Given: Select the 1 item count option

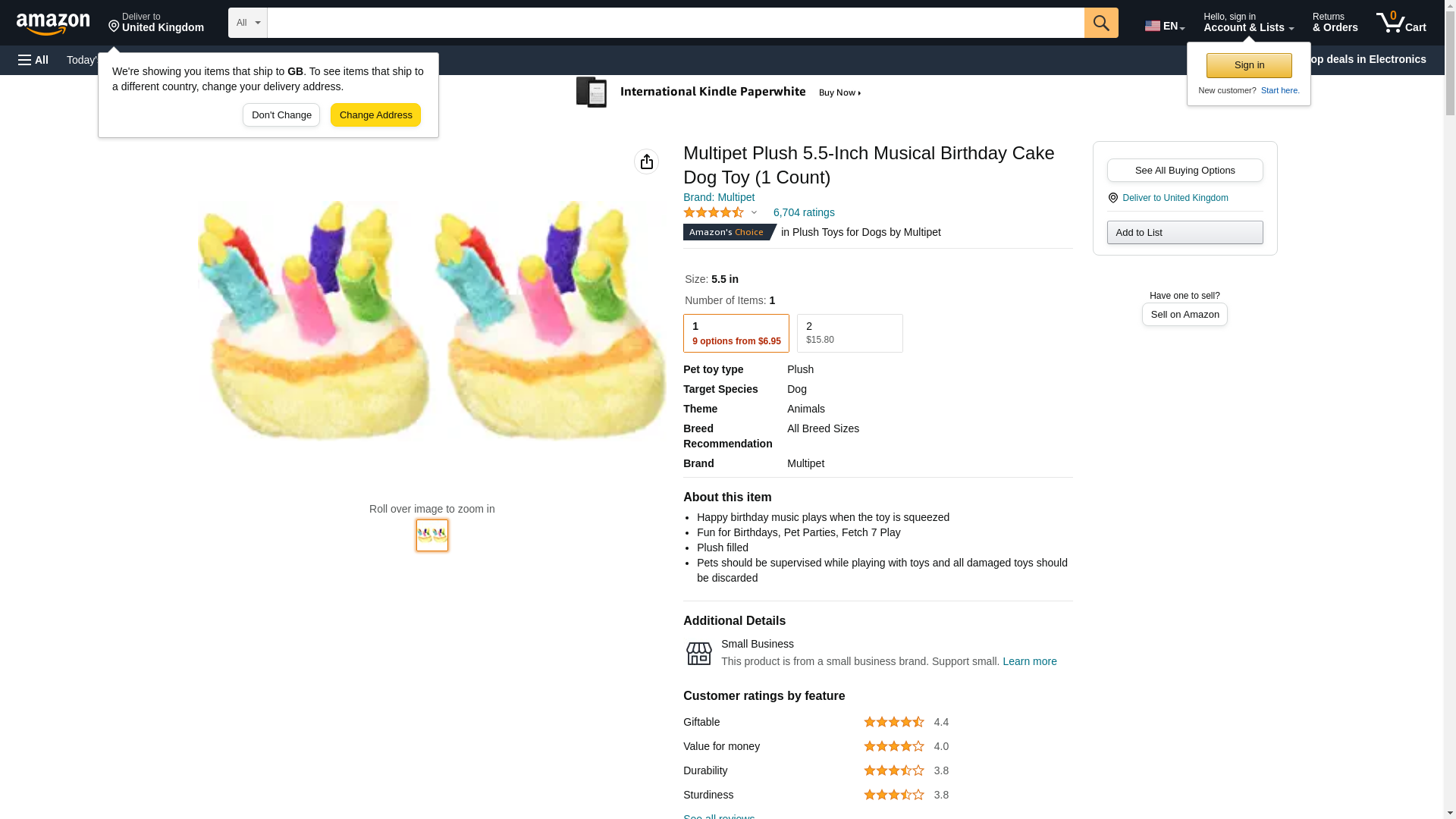Looking at the screenshot, I should coord(736,333).
